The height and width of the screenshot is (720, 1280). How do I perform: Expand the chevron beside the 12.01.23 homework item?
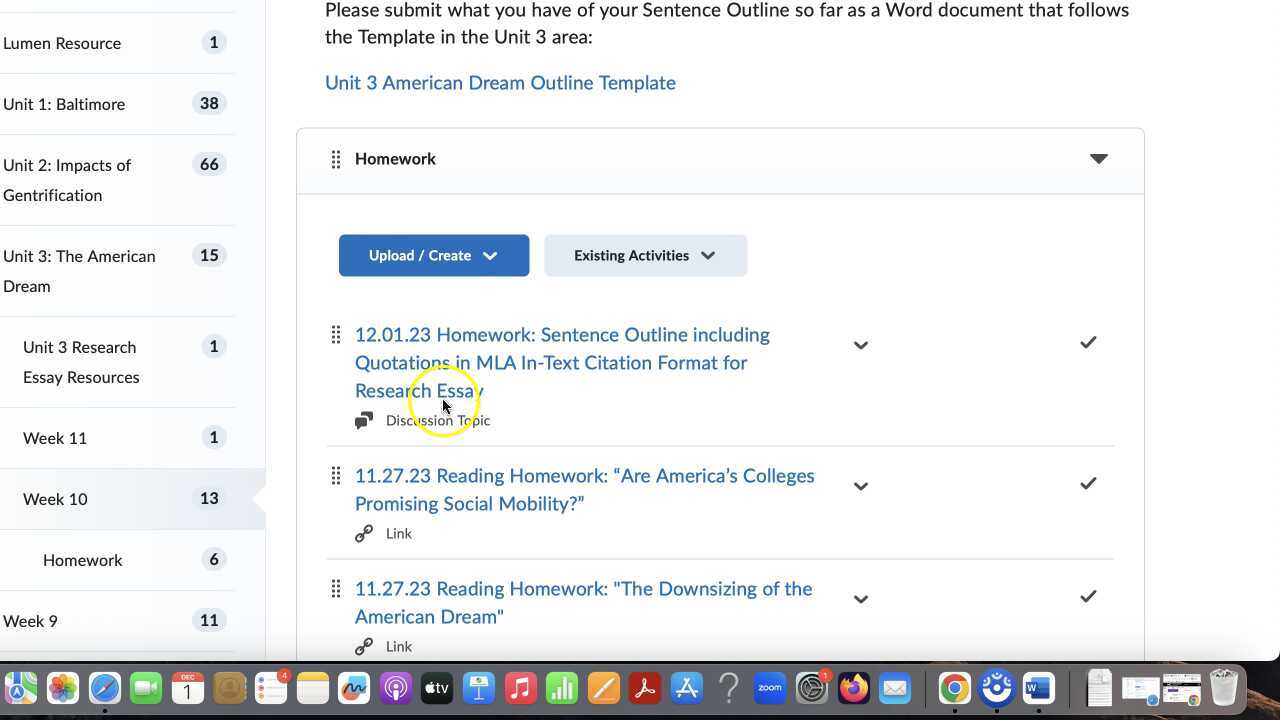click(x=860, y=345)
